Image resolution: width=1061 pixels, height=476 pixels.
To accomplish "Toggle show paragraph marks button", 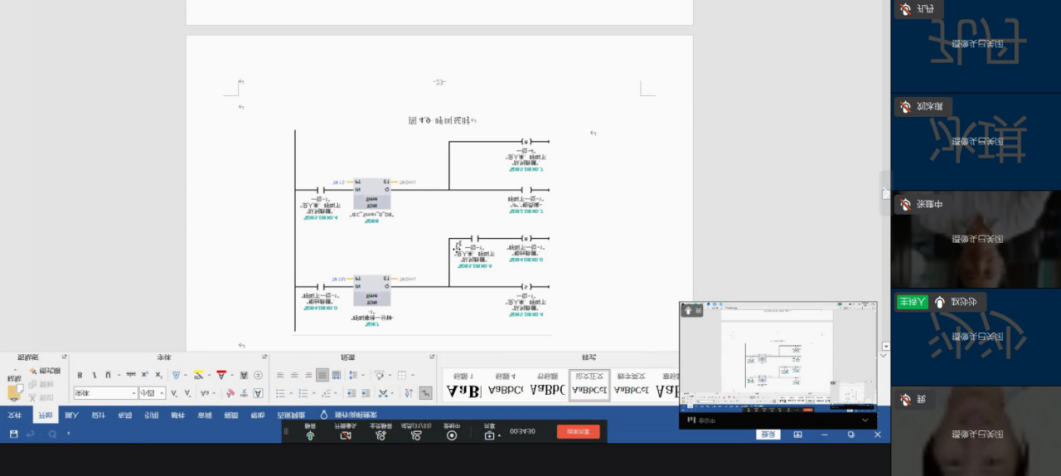I will click(424, 393).
